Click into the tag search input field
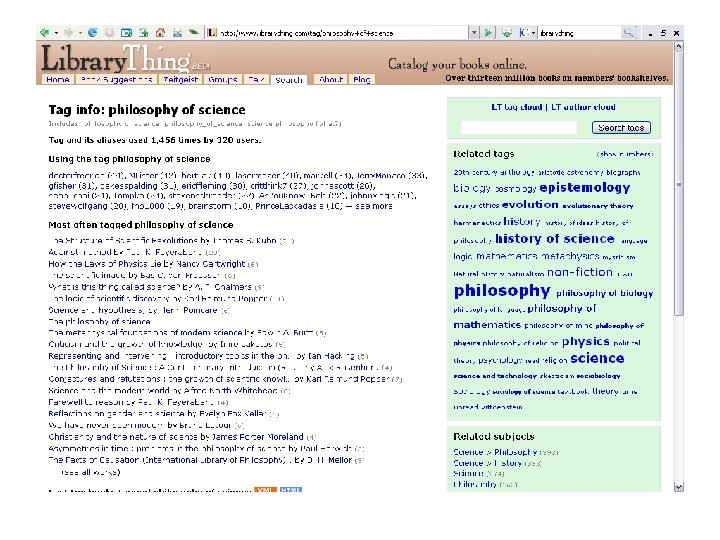Screen dimensions: 720x540 coord(519,128)
